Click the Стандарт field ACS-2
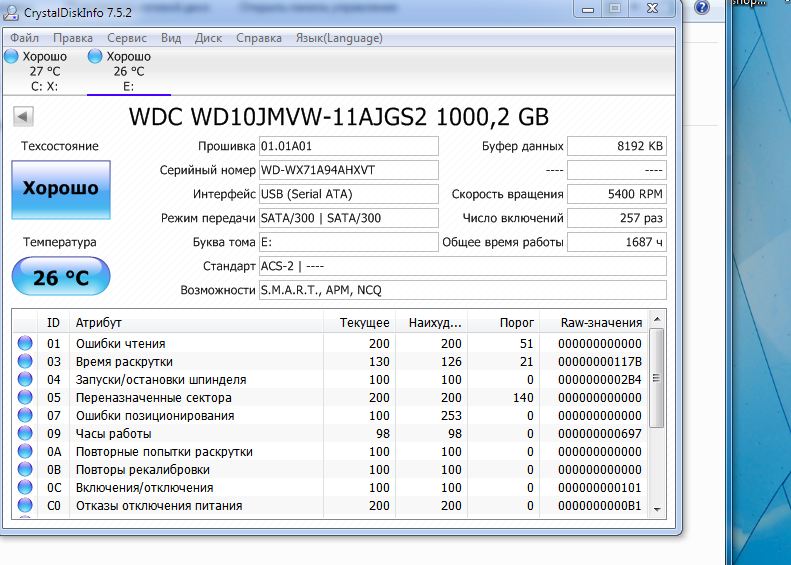This screenshot has height=565, width=791. [463, 266]
